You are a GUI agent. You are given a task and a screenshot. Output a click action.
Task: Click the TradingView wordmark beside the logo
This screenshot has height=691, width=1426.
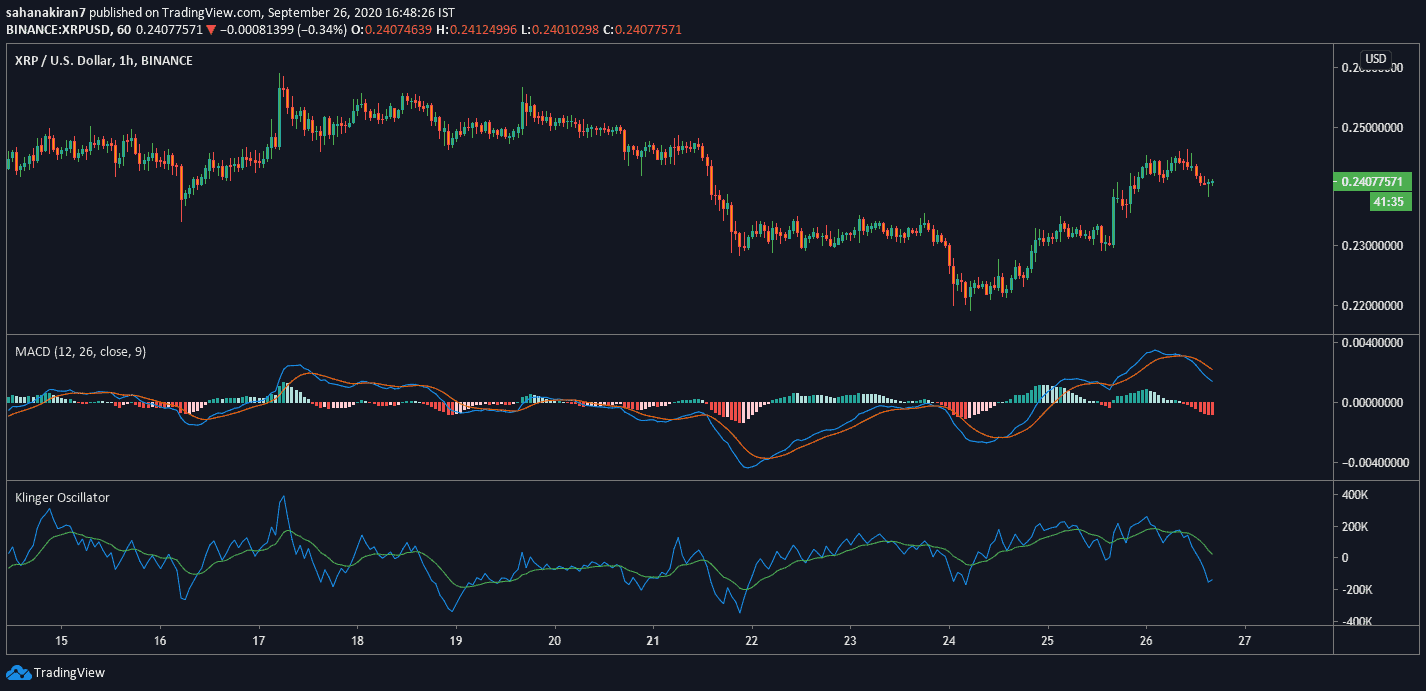pos(69,673)
